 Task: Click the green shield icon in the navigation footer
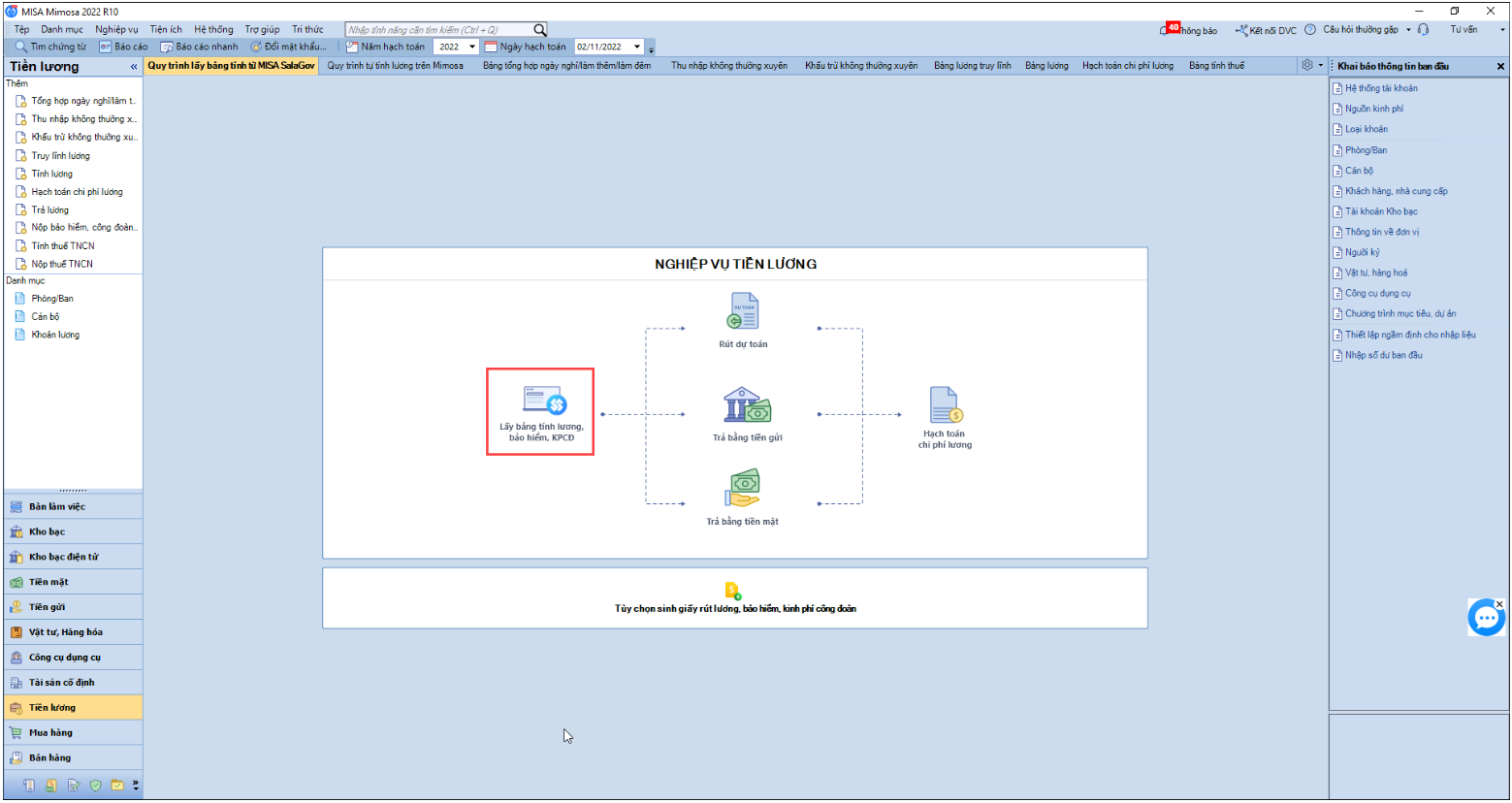click(x=95, y=786)
